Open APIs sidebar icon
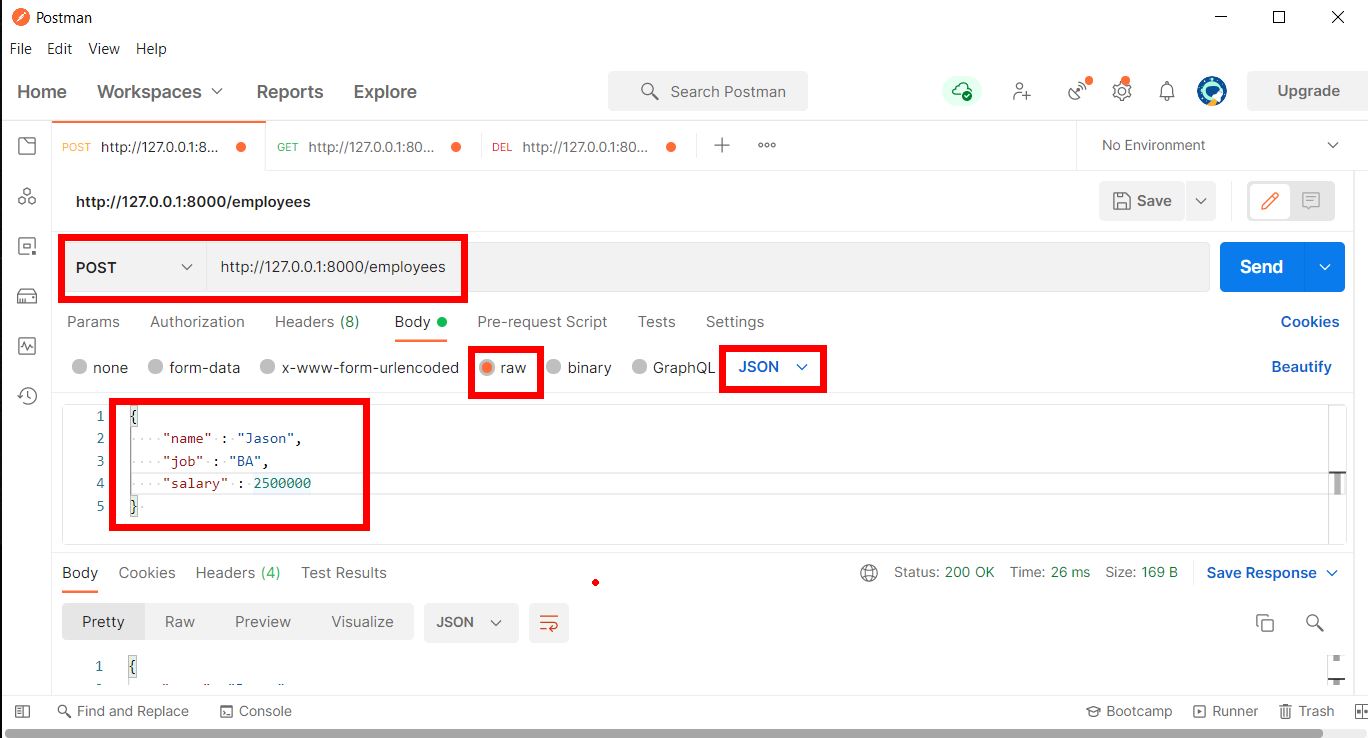The width and height of the screenshot is (1368, 738). click(x=27, y=196)
